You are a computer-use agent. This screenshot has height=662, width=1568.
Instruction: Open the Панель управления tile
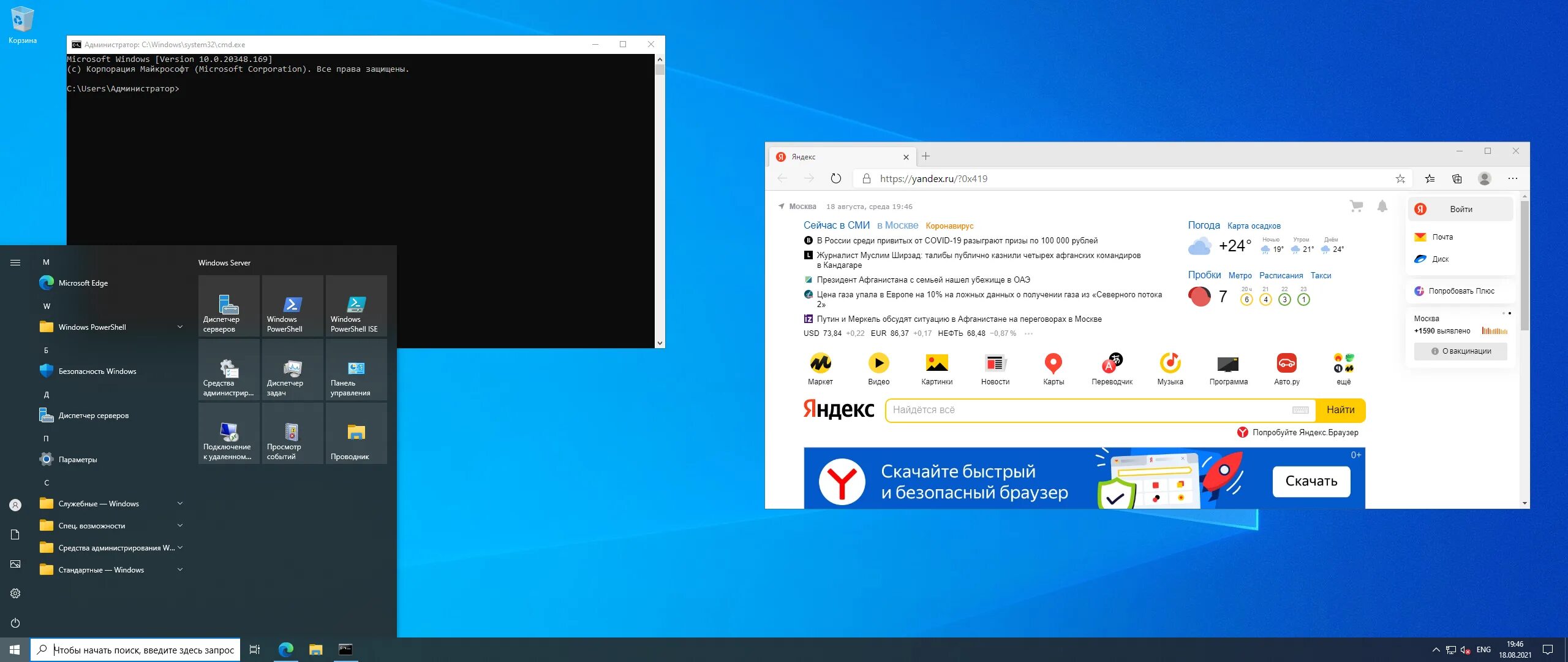356,370
